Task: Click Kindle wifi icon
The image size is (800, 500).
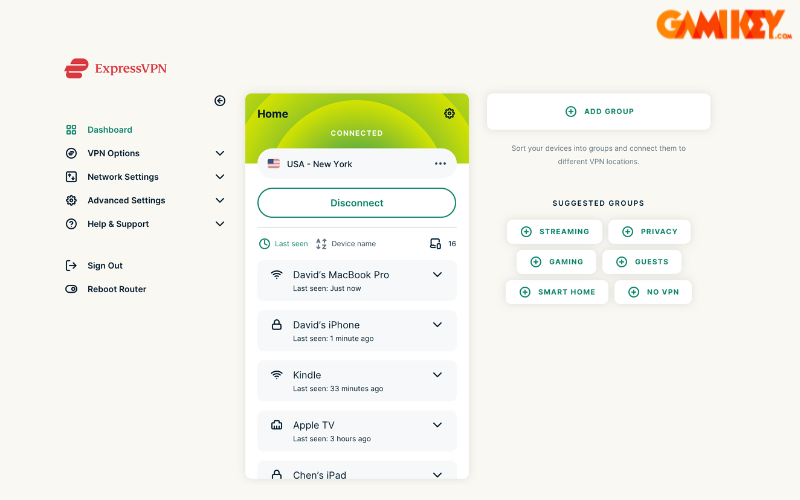Action: click(x=277, y=375)
